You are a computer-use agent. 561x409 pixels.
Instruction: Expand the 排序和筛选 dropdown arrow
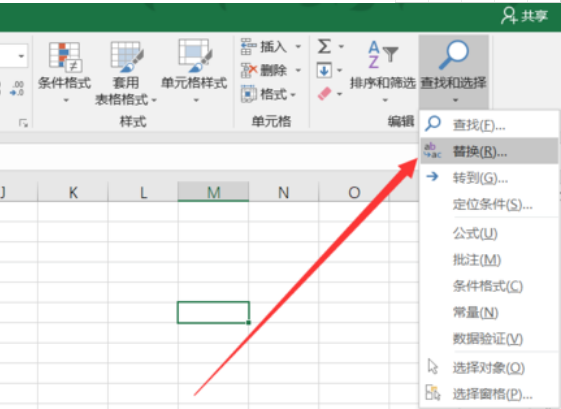(x=385, y=101)
